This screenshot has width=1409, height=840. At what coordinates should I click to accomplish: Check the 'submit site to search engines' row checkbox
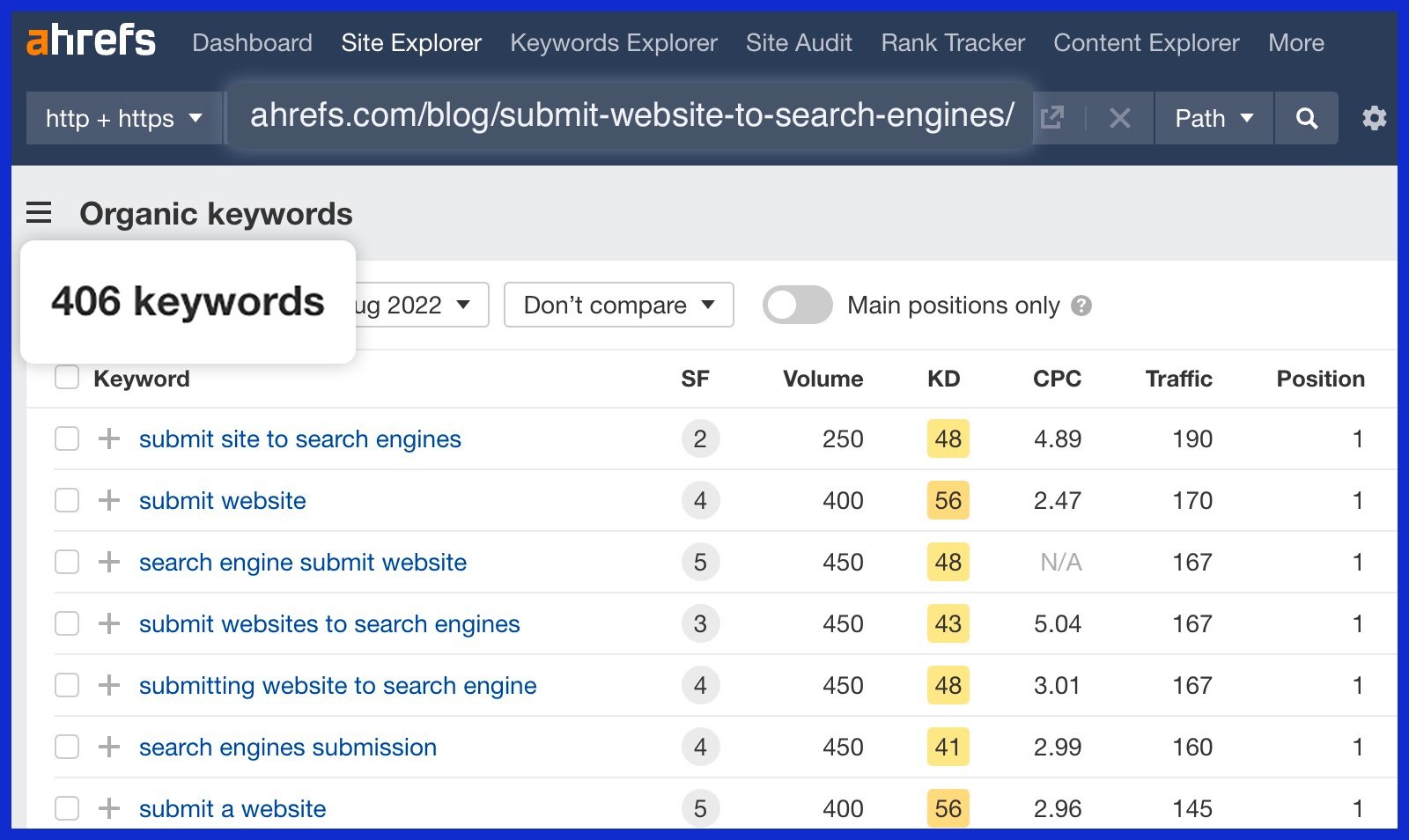tap(66, 438)
